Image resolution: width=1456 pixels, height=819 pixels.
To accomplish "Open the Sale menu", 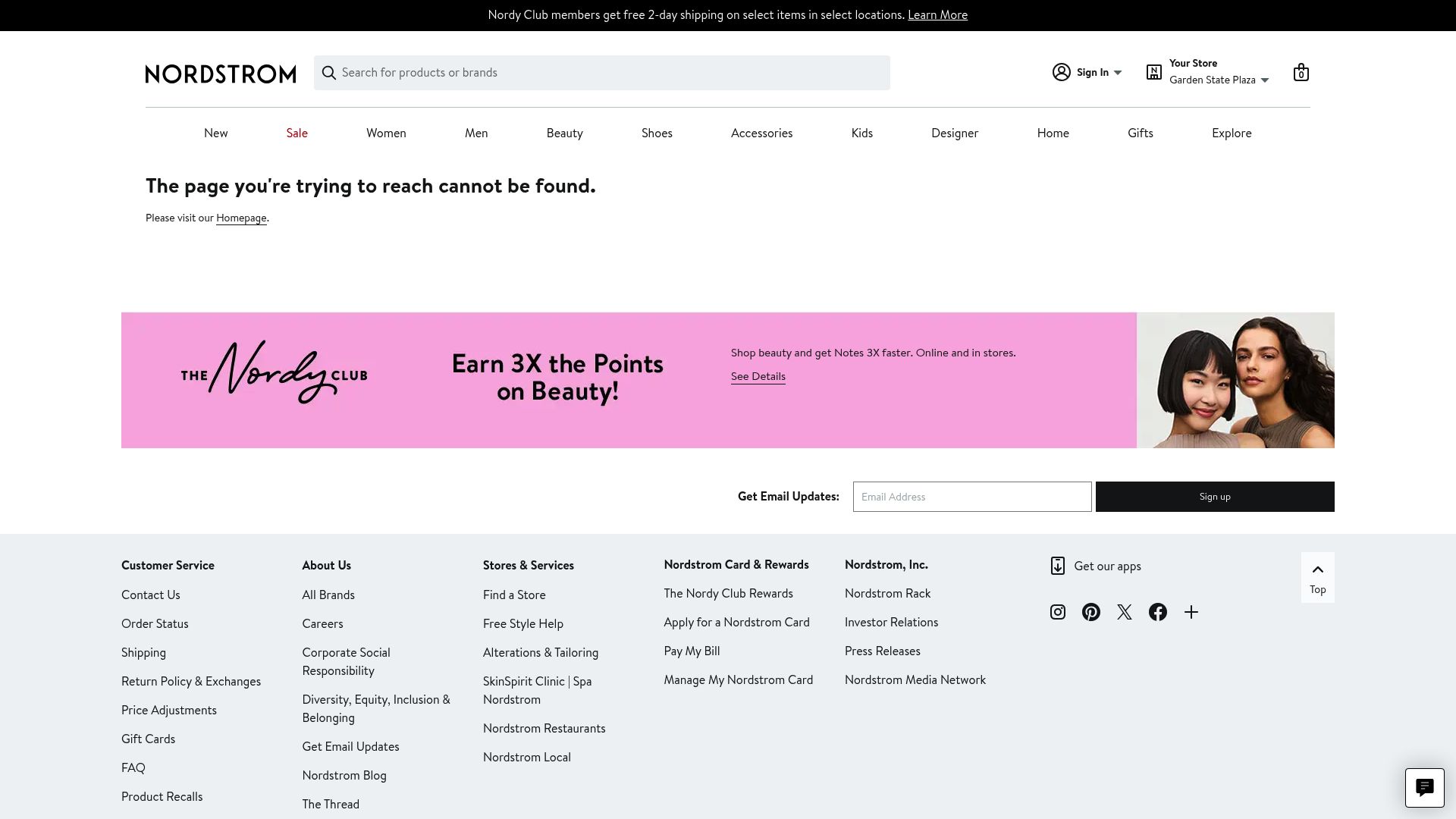I will pyautogui.click(x=297, y=133).
